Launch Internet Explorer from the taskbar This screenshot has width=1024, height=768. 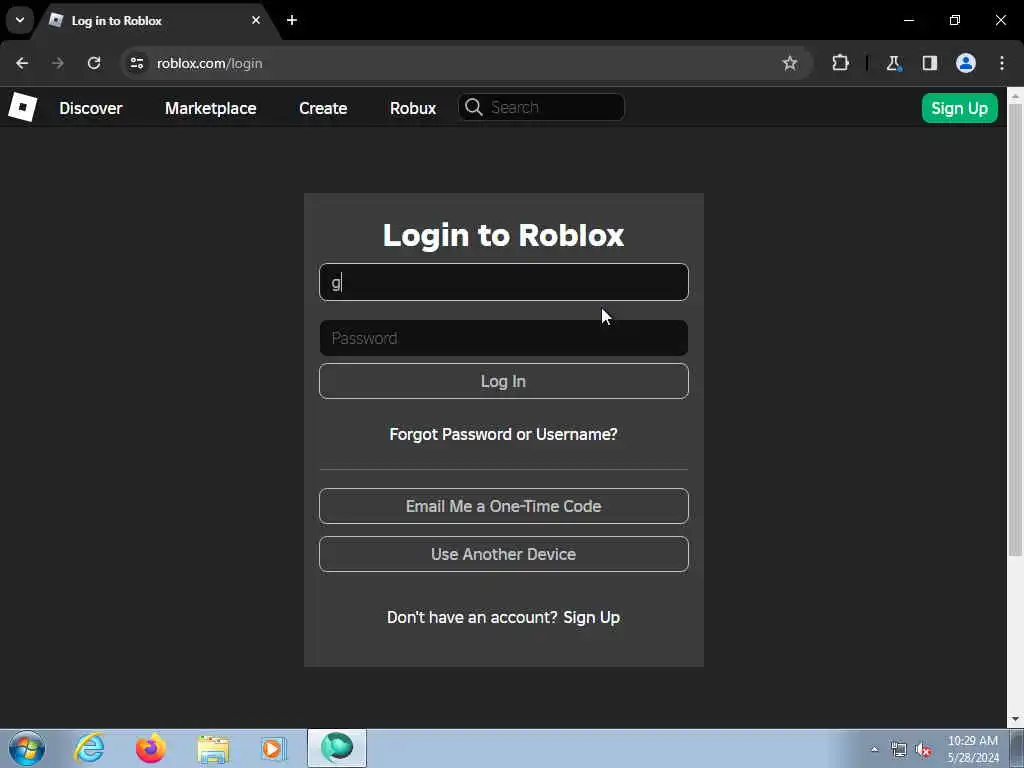pos(89,748)
